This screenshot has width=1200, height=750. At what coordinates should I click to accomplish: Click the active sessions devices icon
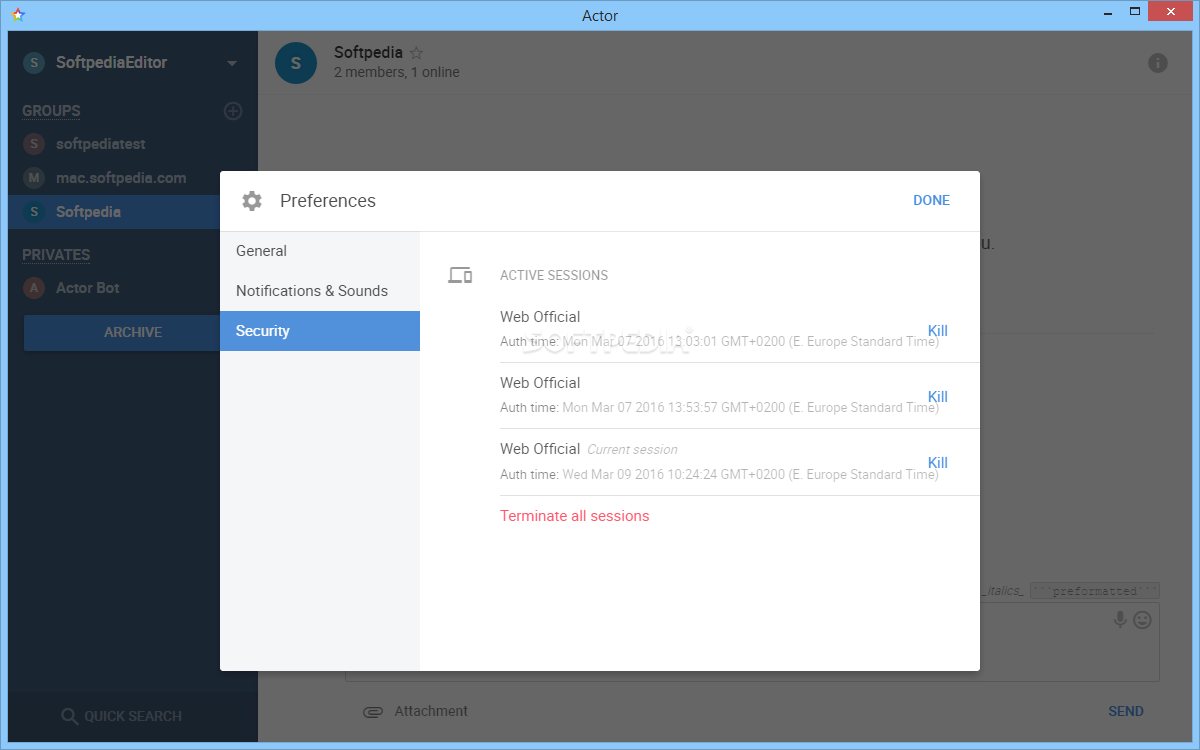click(460, 275)
